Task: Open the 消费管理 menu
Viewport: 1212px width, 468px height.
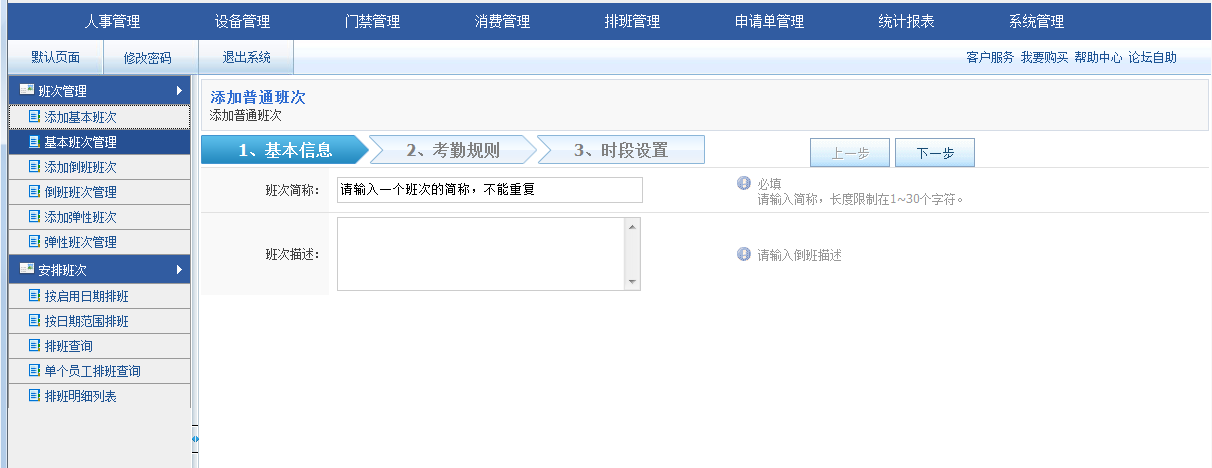Action: coord(502,22)
